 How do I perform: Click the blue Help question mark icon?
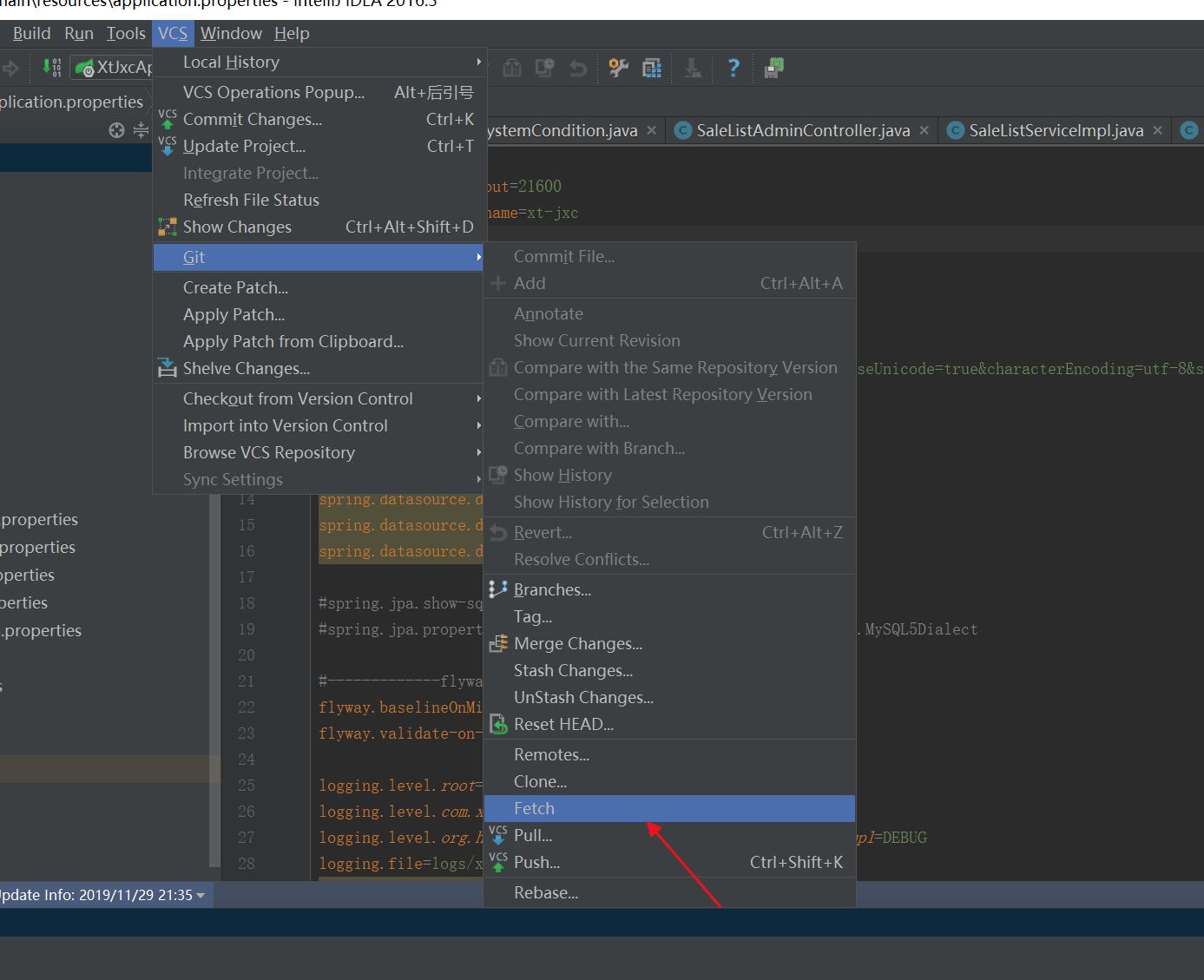click(x=734, y=68)
